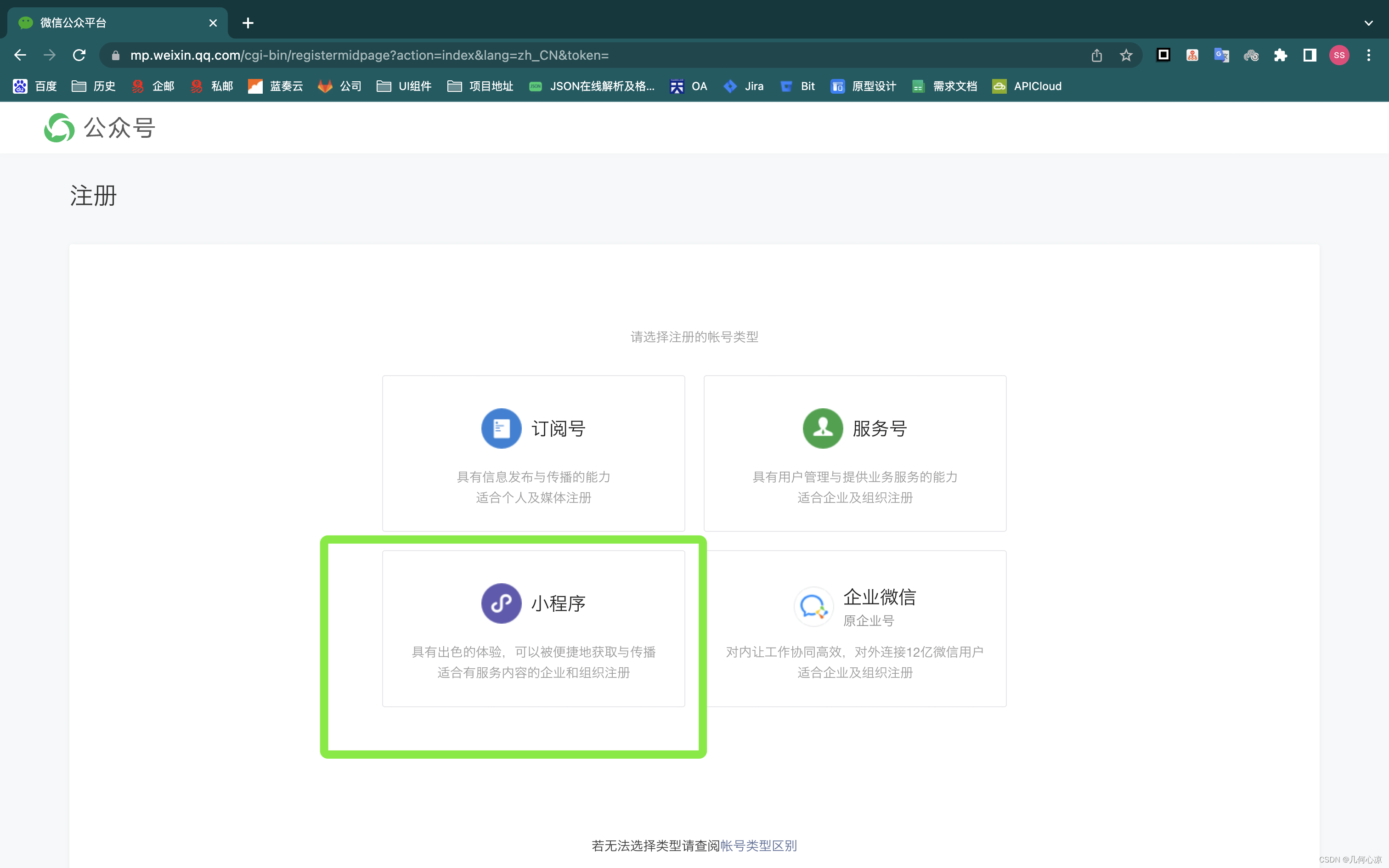Screen dimensions: 1389x868
Task: Open the OA bookmark
Action: pyautogui.click(x=689, y=86)
